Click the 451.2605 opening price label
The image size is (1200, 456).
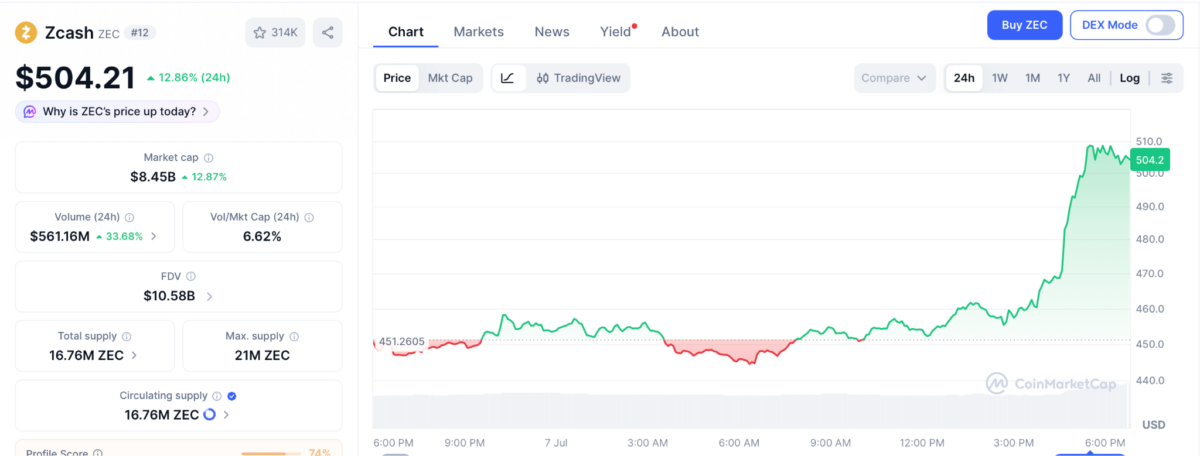pyautogui.click(x=400, y=341)
